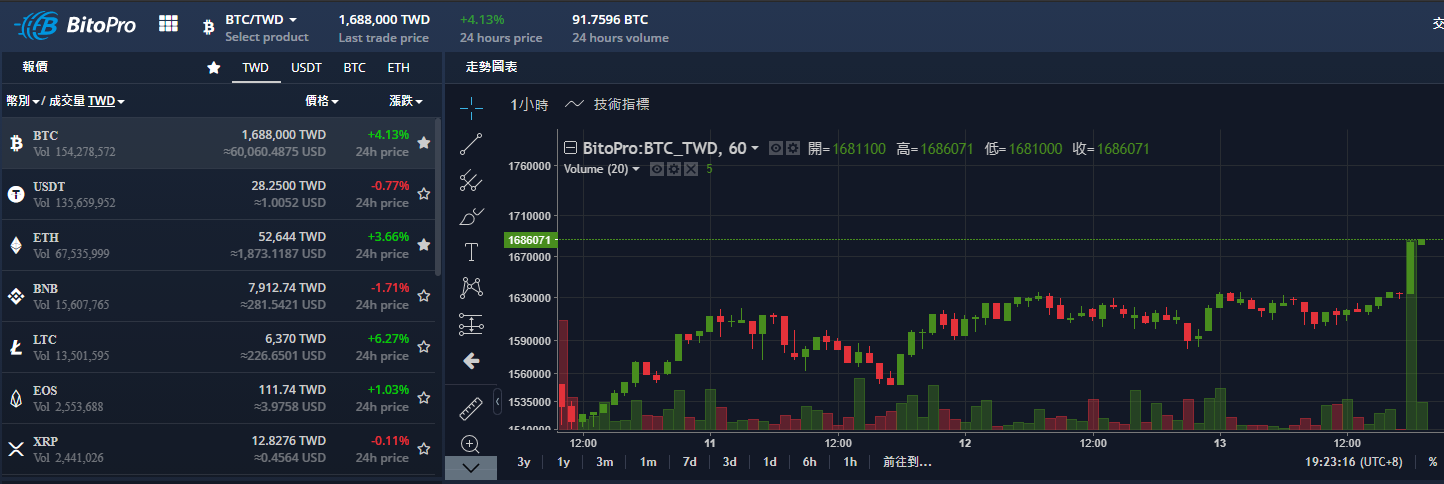Click the BNB coin icon

[x=16, y=296]
